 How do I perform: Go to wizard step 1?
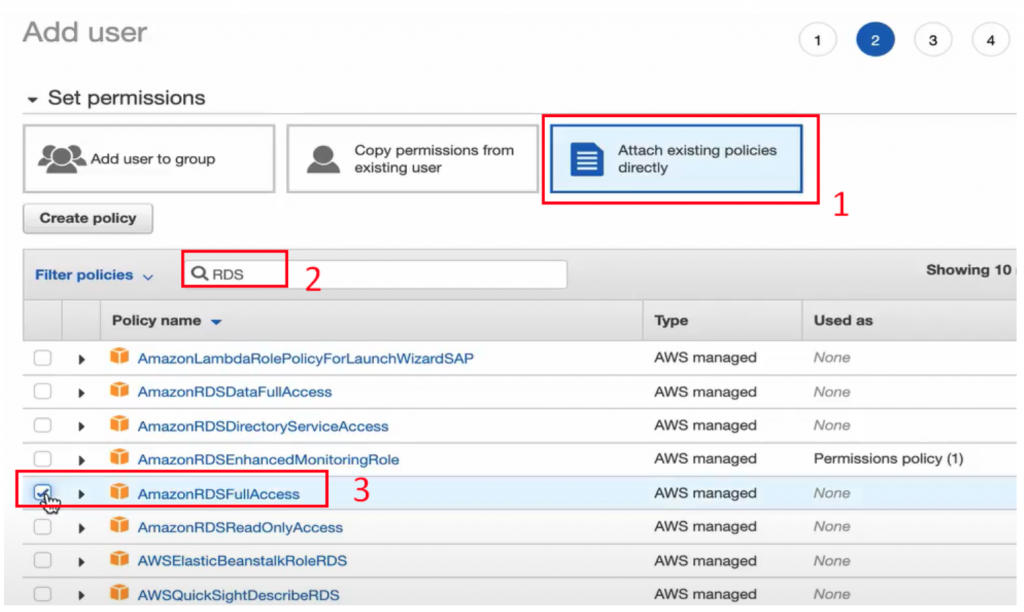pos(818,40)
